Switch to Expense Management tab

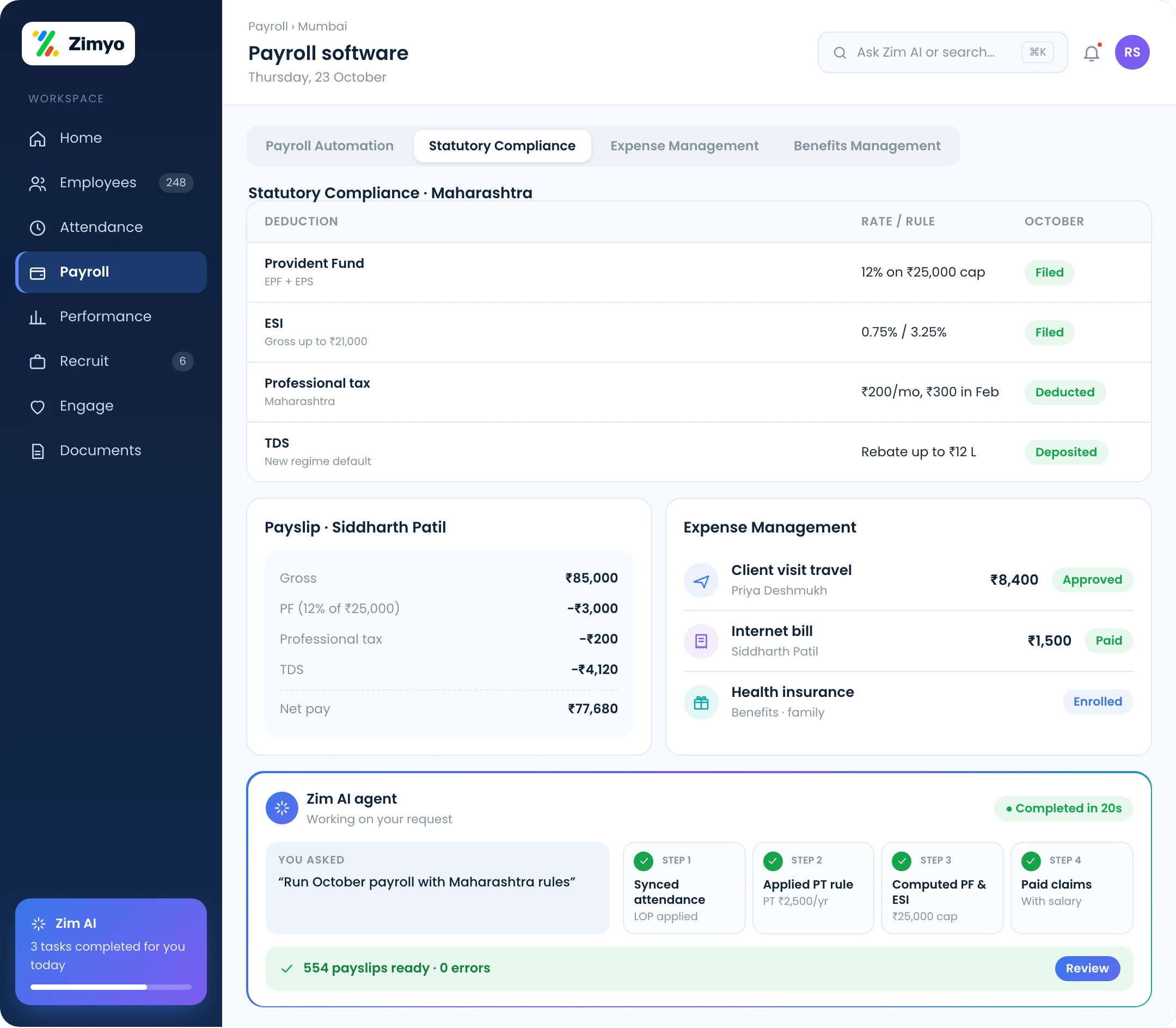coord(684,146)
